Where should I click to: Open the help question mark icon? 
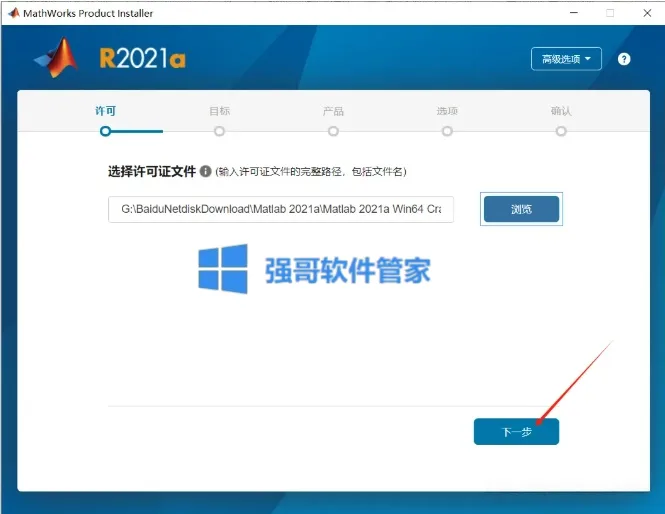[623, 59]
